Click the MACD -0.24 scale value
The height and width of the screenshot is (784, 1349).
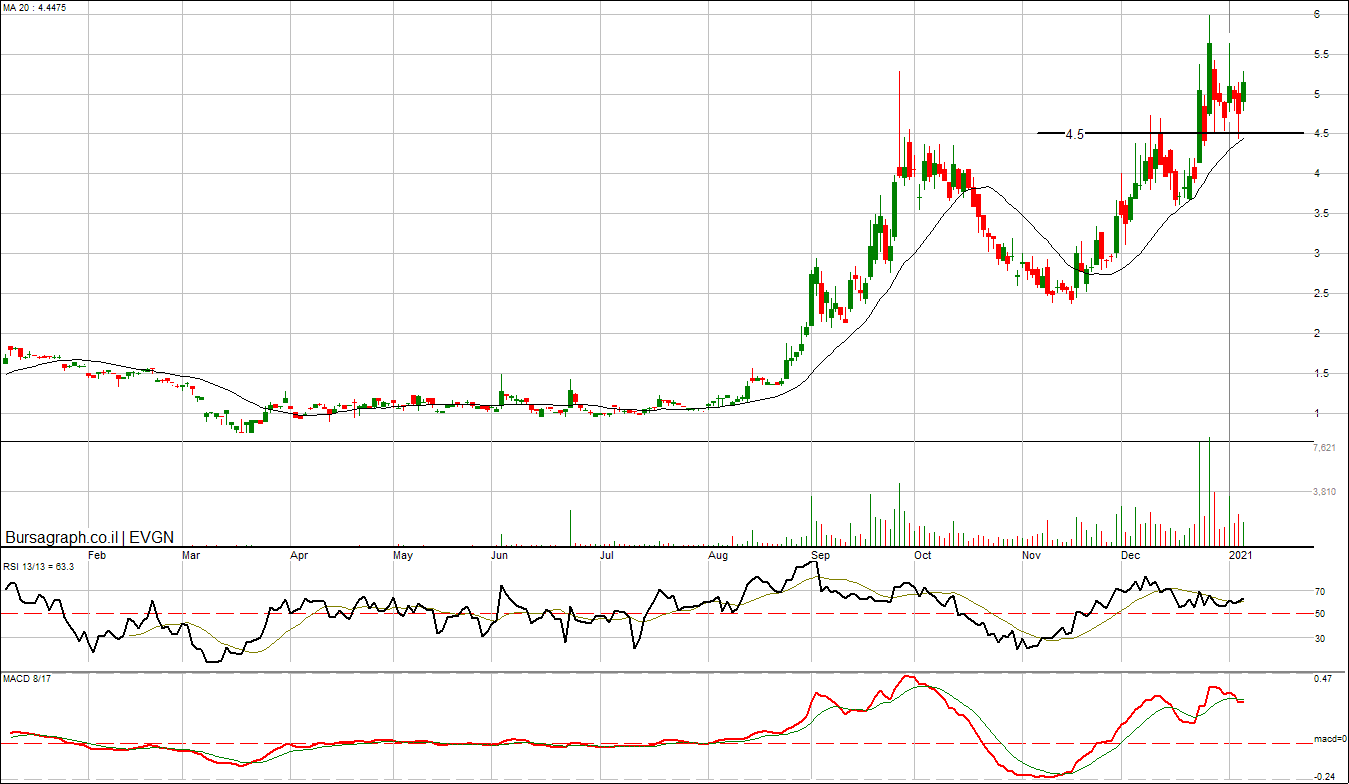[x=1323, y=776]
